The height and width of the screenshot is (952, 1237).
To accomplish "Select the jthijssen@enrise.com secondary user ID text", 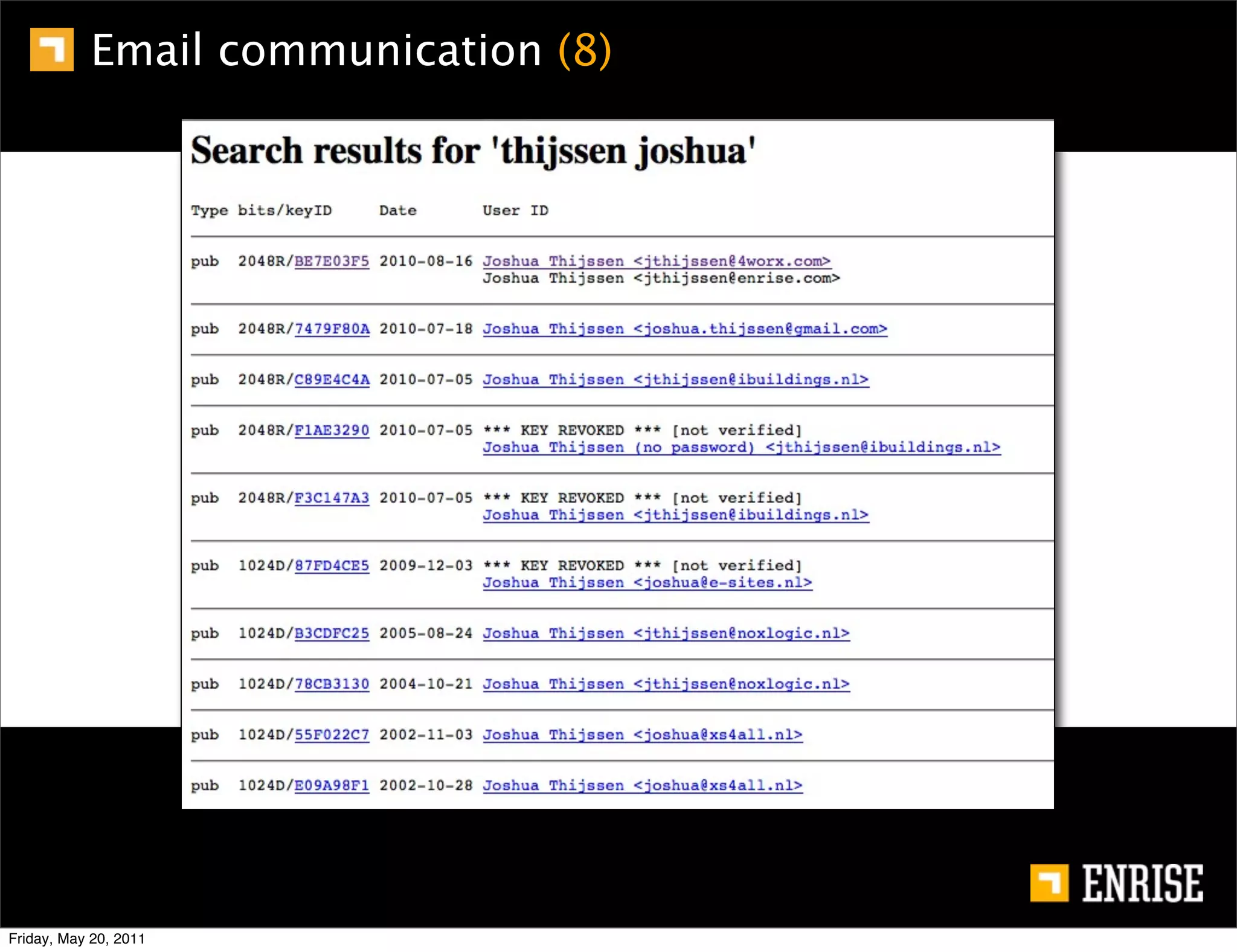I will [661, 278].
